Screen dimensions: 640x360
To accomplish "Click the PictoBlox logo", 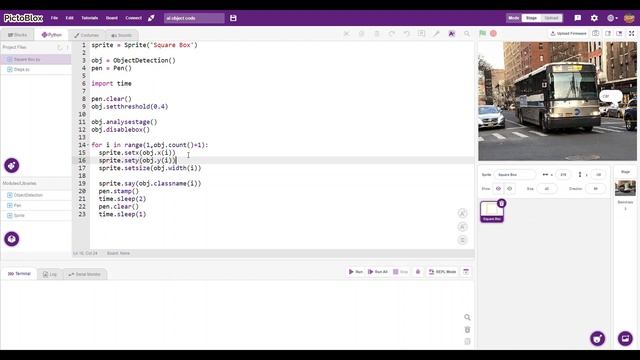I will 23,18.
